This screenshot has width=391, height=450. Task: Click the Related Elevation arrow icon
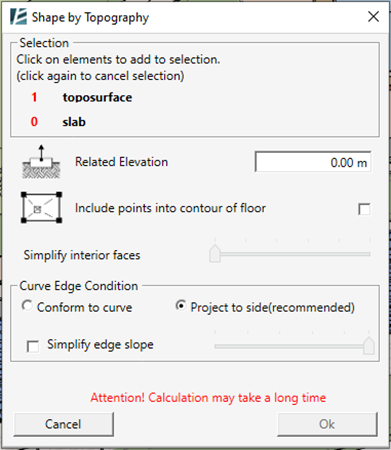[x=41, y=162]
